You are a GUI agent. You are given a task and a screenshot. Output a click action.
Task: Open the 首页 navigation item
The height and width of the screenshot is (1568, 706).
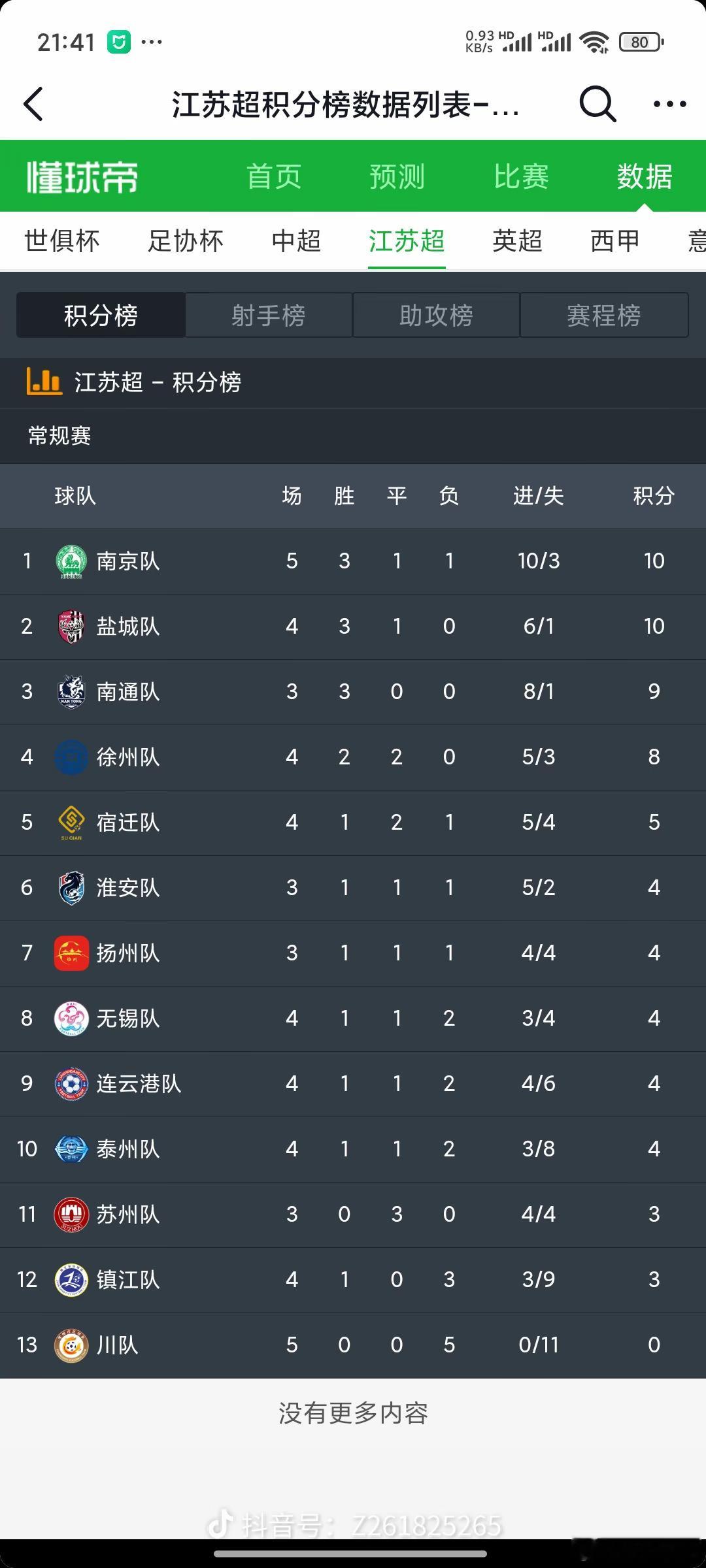pyautogui.click(x=274, y=176)
